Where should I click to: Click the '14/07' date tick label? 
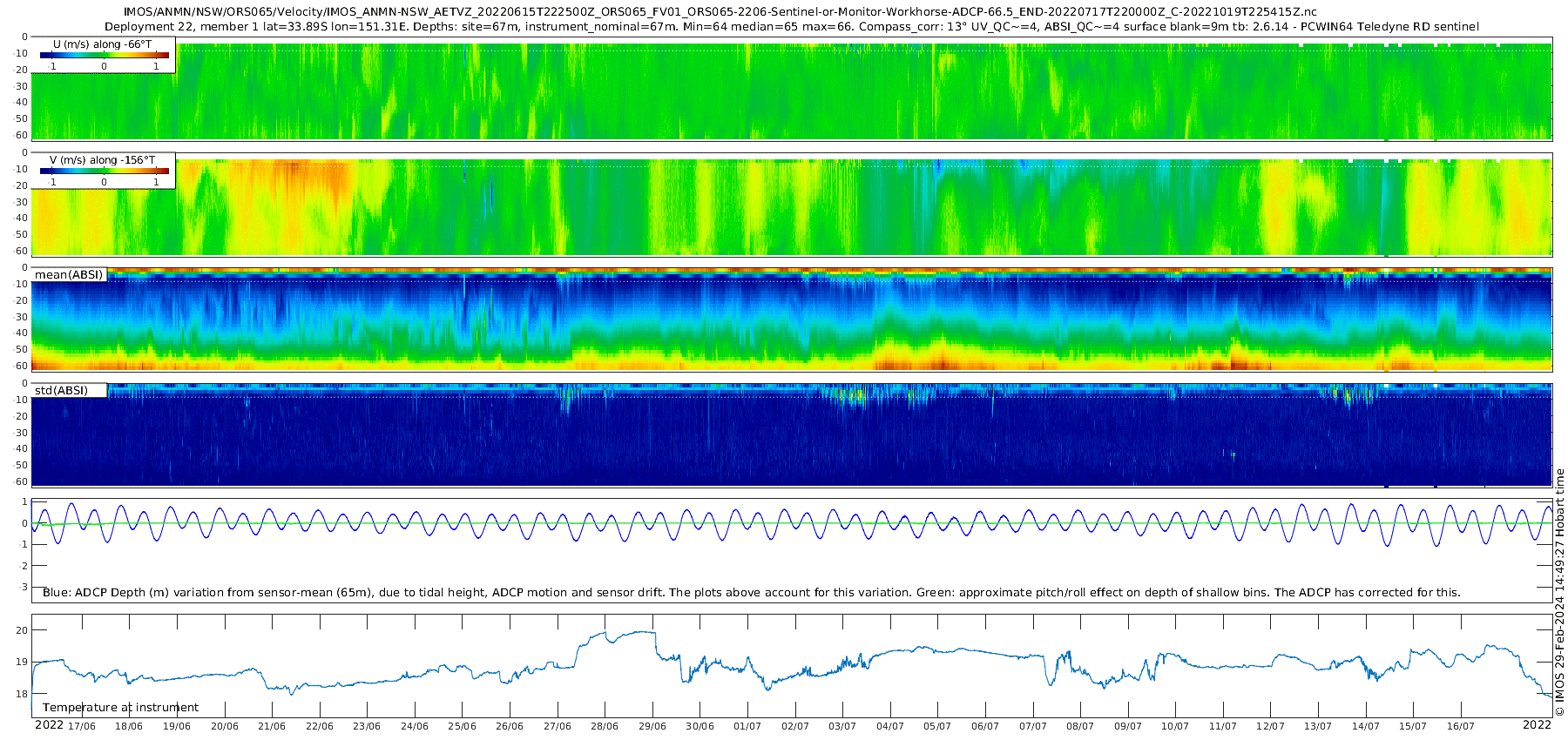click(x=1366, y=726)
